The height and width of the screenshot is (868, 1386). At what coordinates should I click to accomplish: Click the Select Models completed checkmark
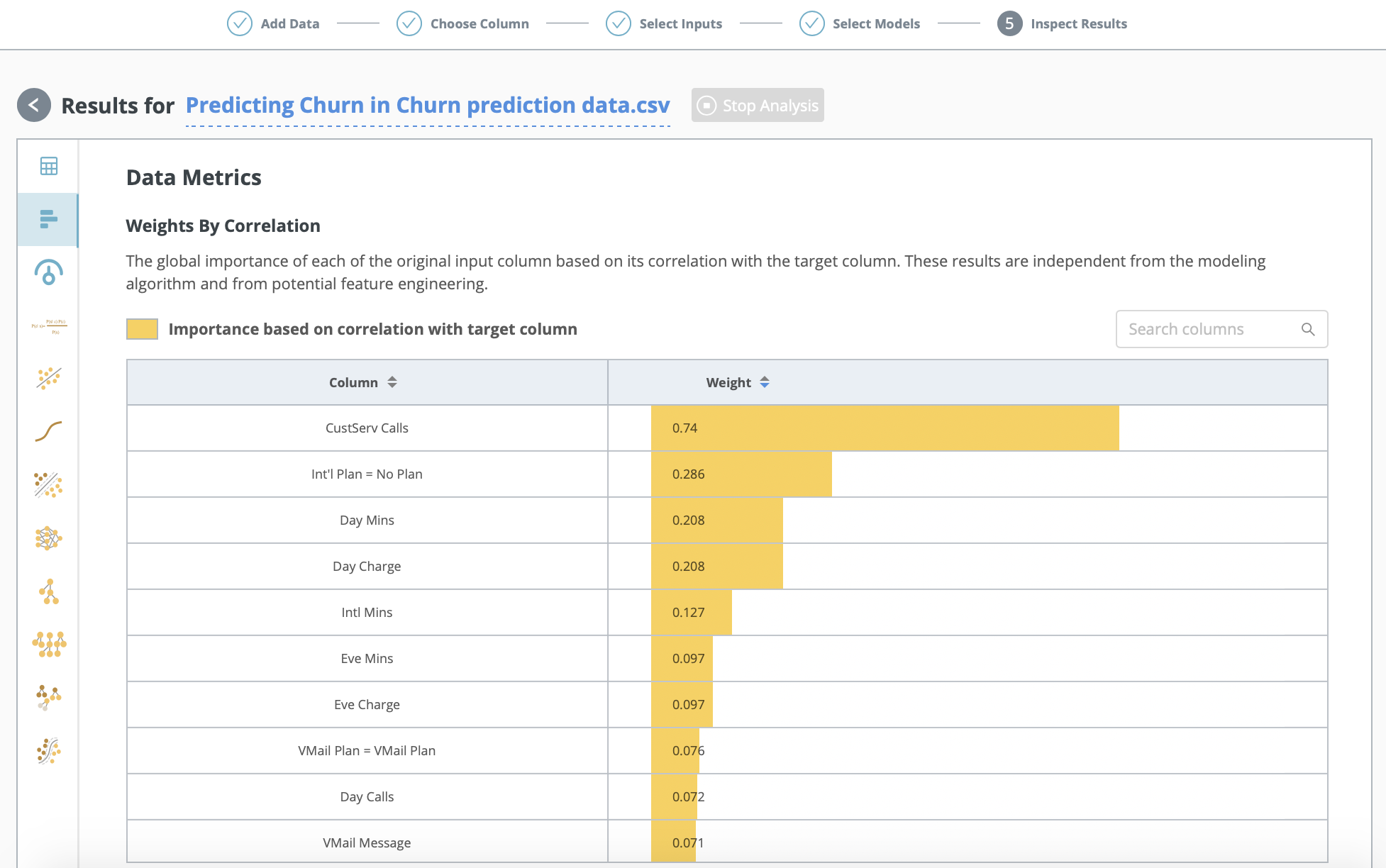point(811,23)
